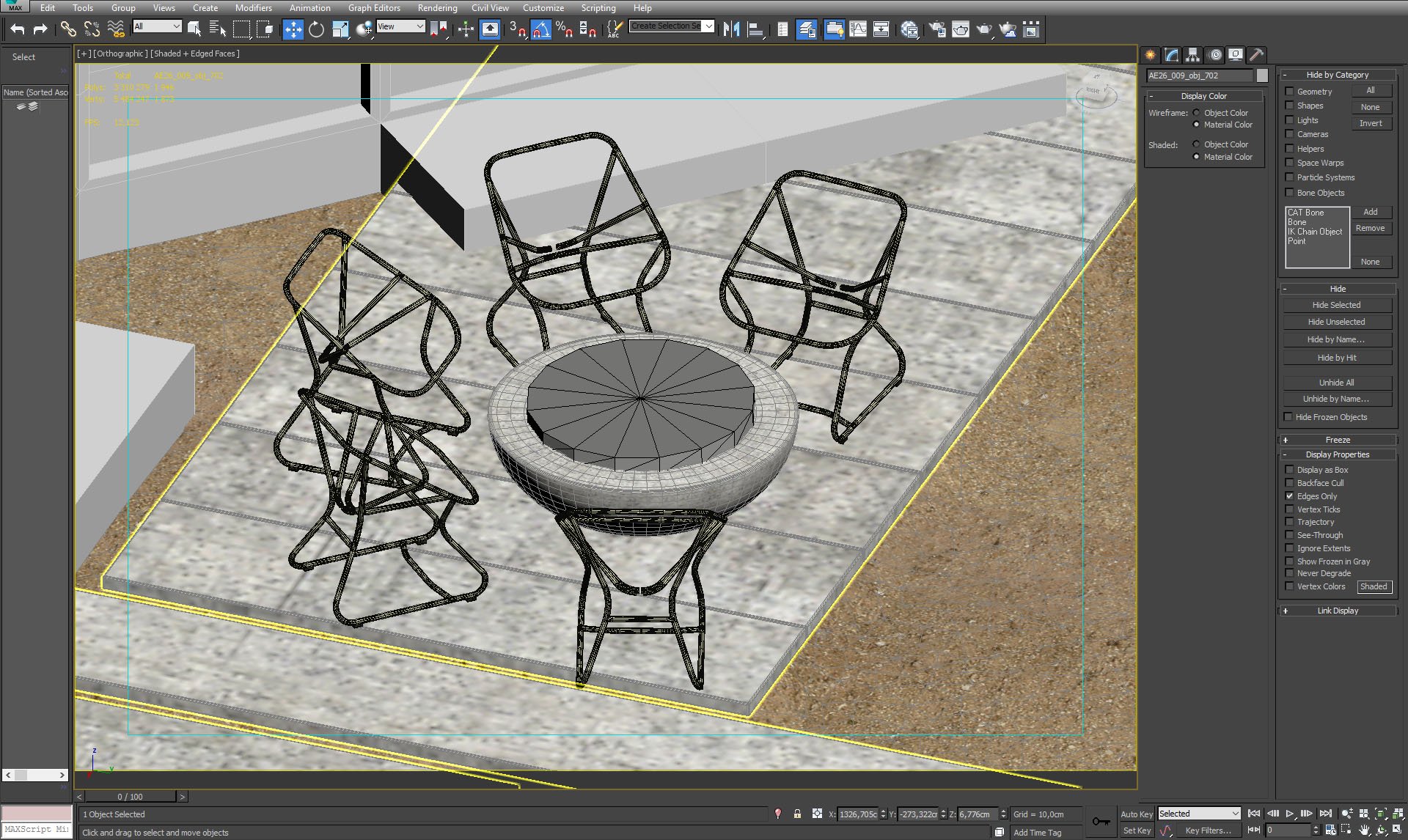Click the Mirror tool icon

pyautogui.click(x=731, y=29)
